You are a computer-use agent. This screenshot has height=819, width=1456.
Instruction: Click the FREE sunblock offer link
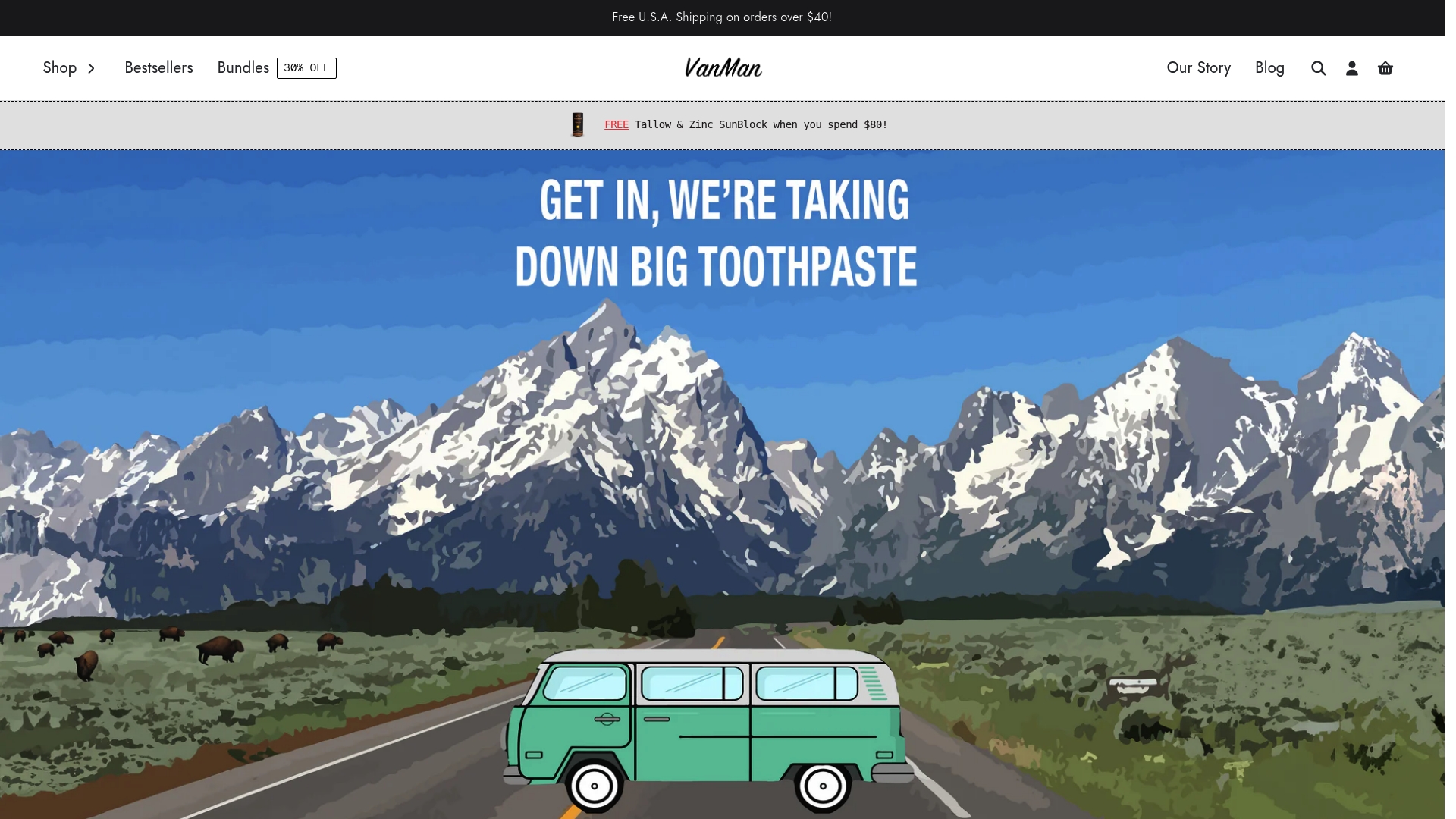pyautogui.click(x=616, y=124)
